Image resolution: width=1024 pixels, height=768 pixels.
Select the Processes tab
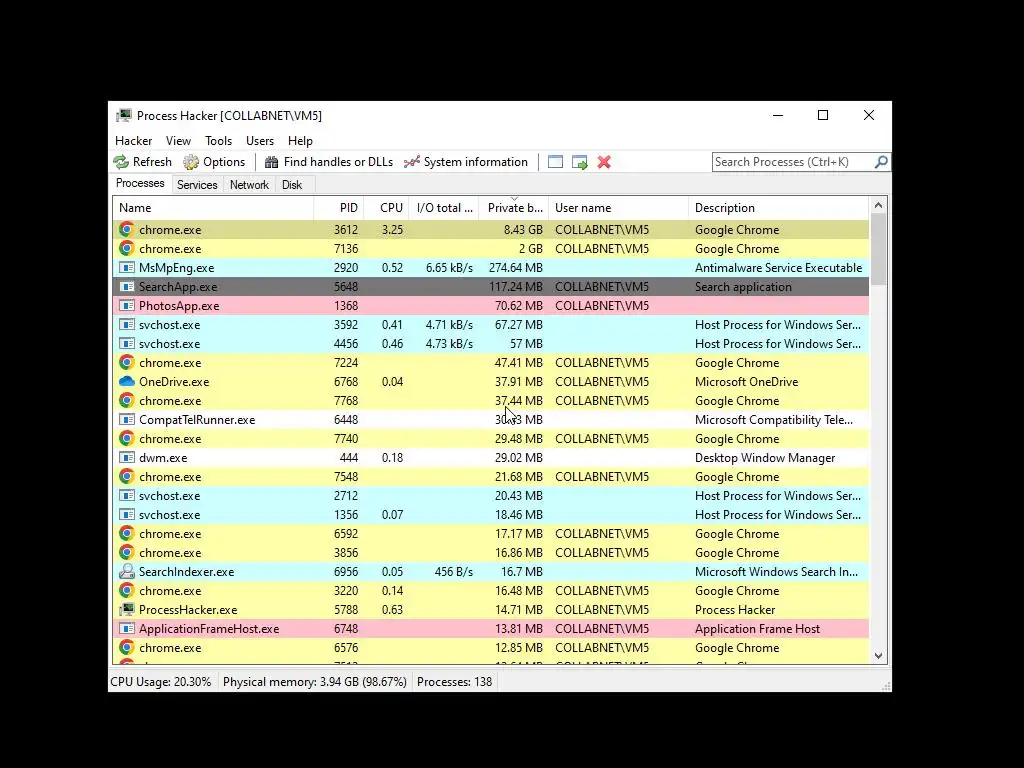140,184
